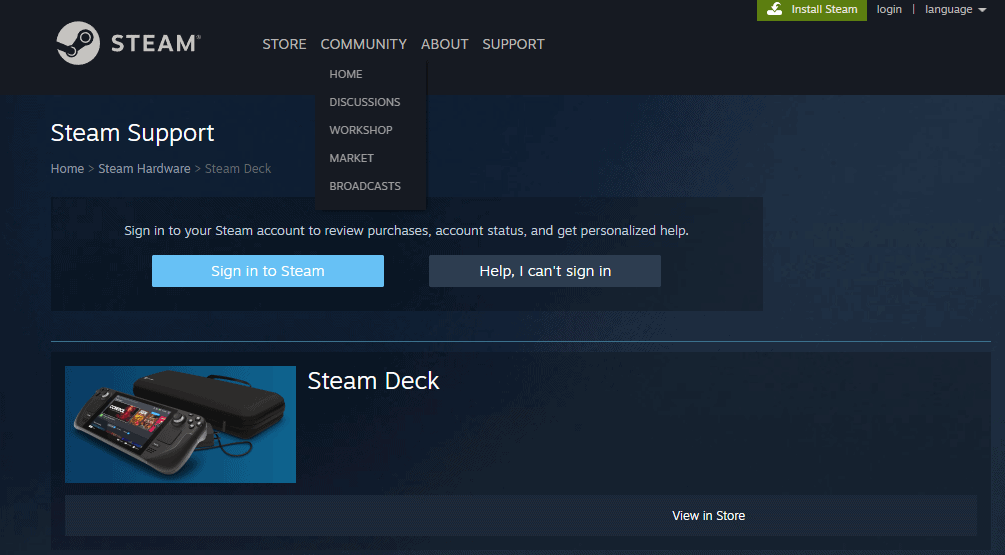1005x555 pixels.
Task: Click the Steam logo icon
Action: [78, 43]
